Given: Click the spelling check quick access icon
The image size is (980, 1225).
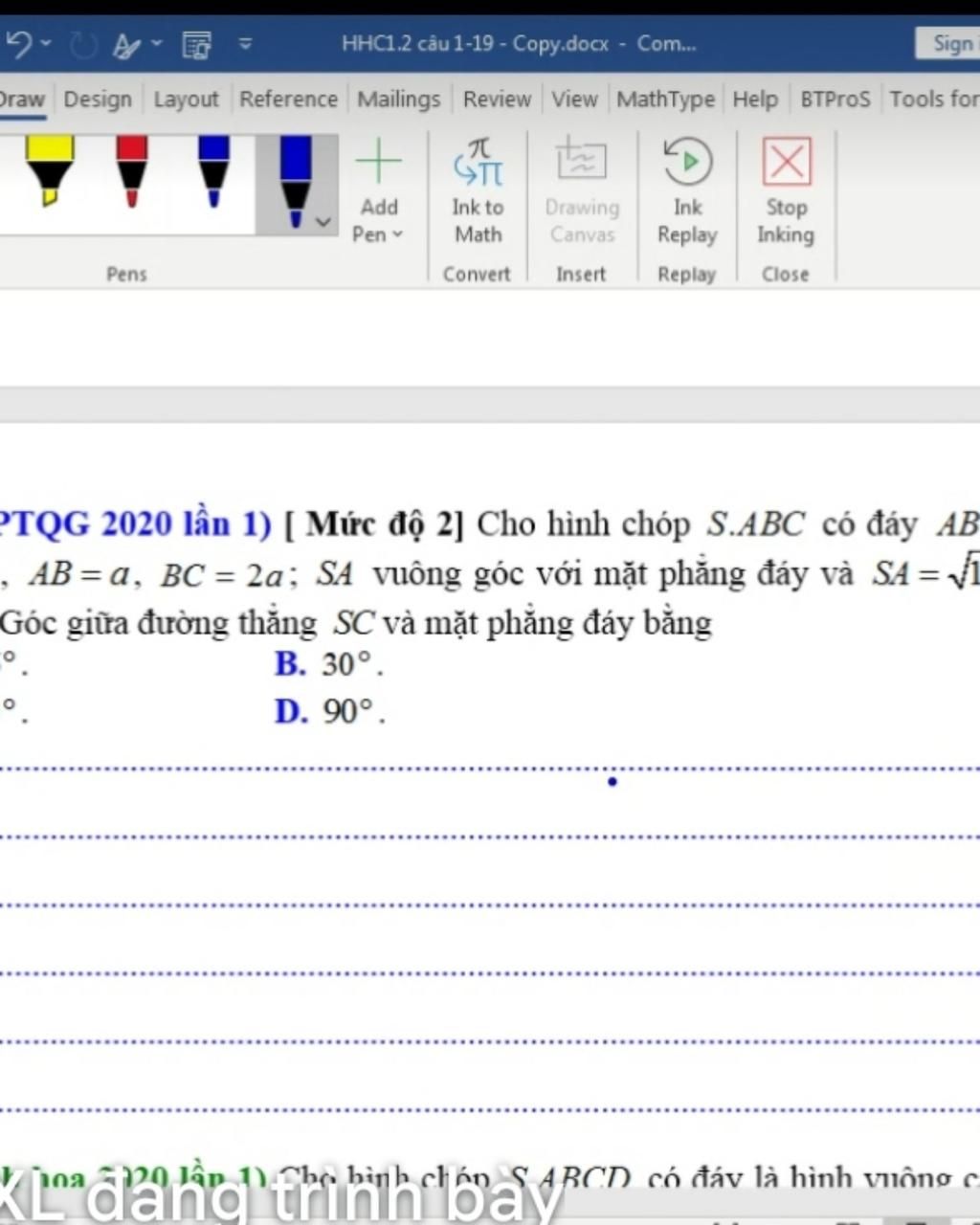Looking at the screenshot, I should pos(127,44).
